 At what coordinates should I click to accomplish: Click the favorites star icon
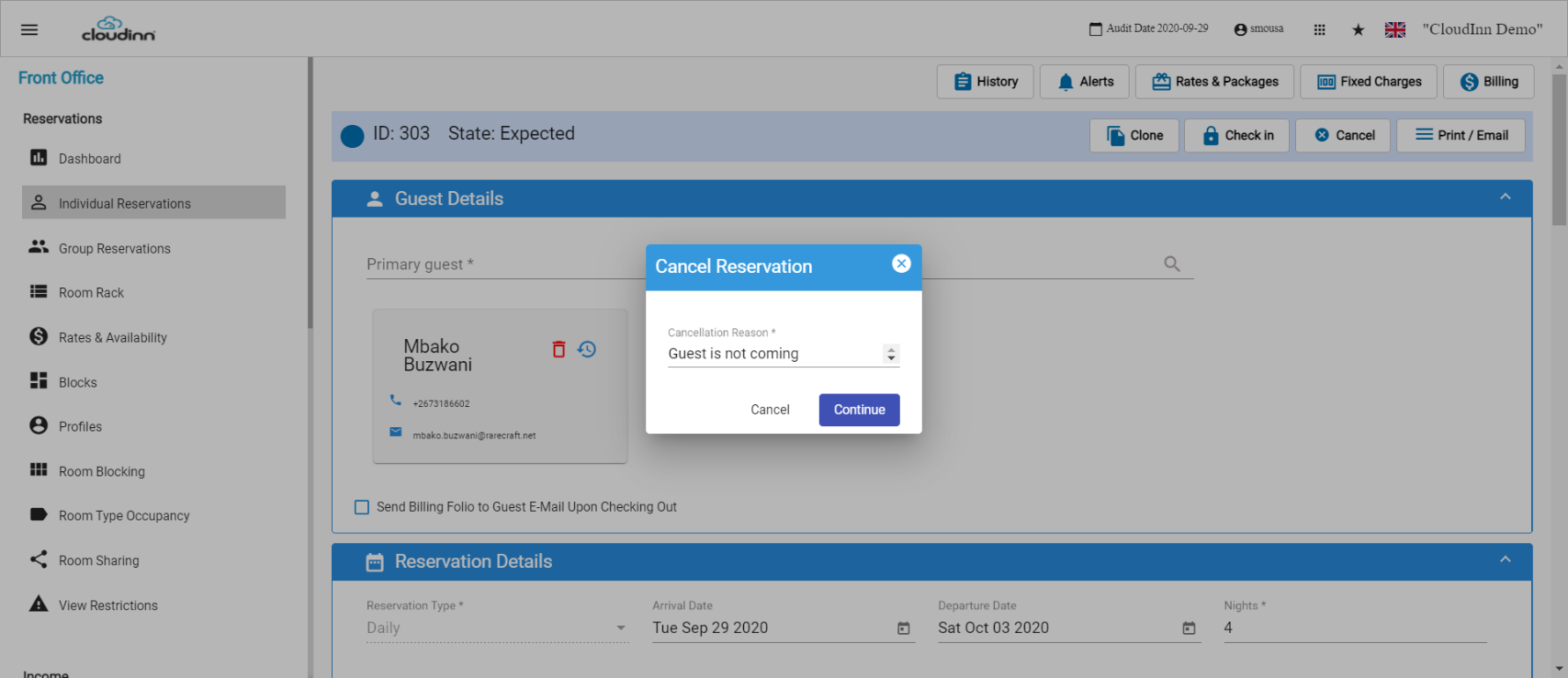click(1358, 29)
